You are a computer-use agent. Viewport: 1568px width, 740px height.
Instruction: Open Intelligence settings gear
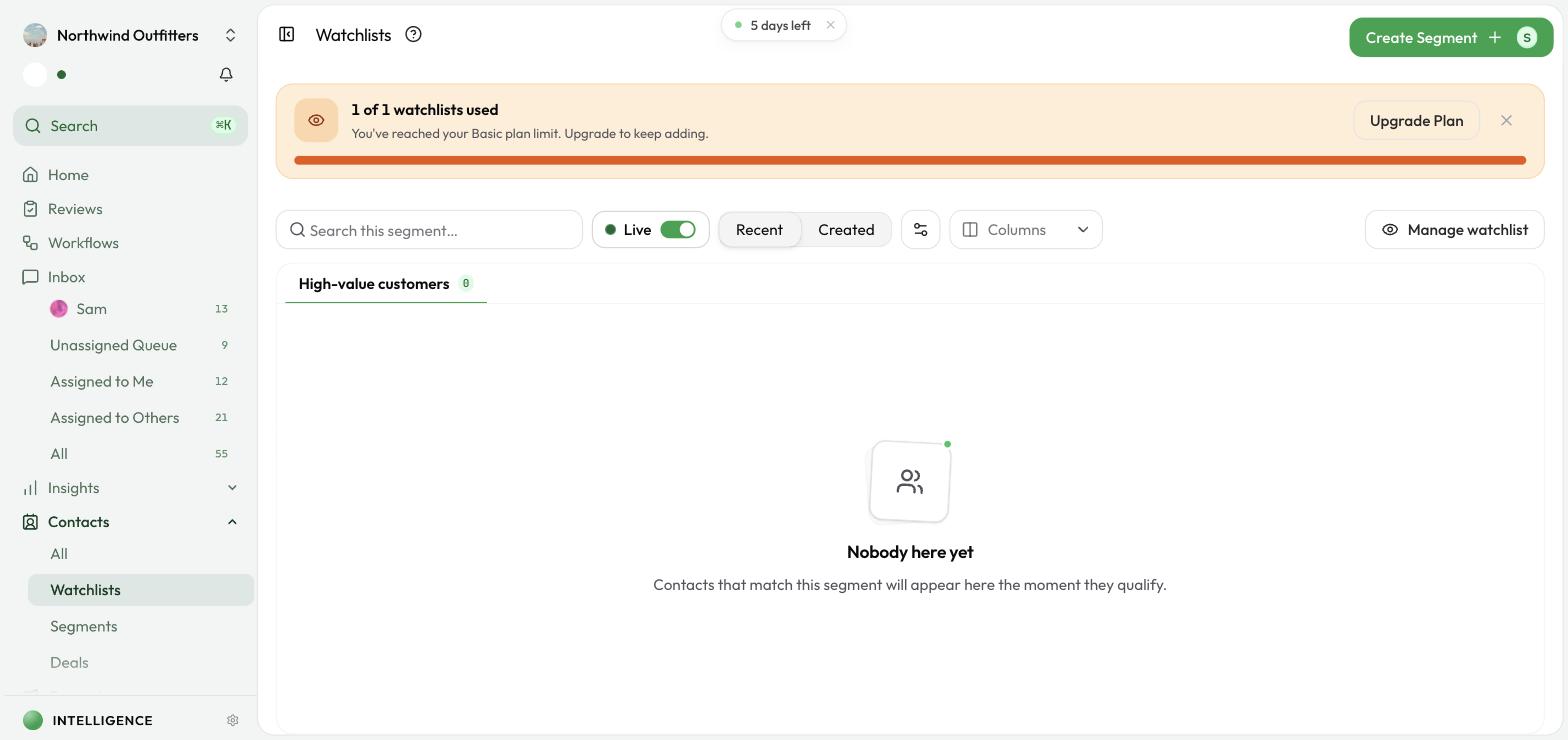click(x=233, y=720)
